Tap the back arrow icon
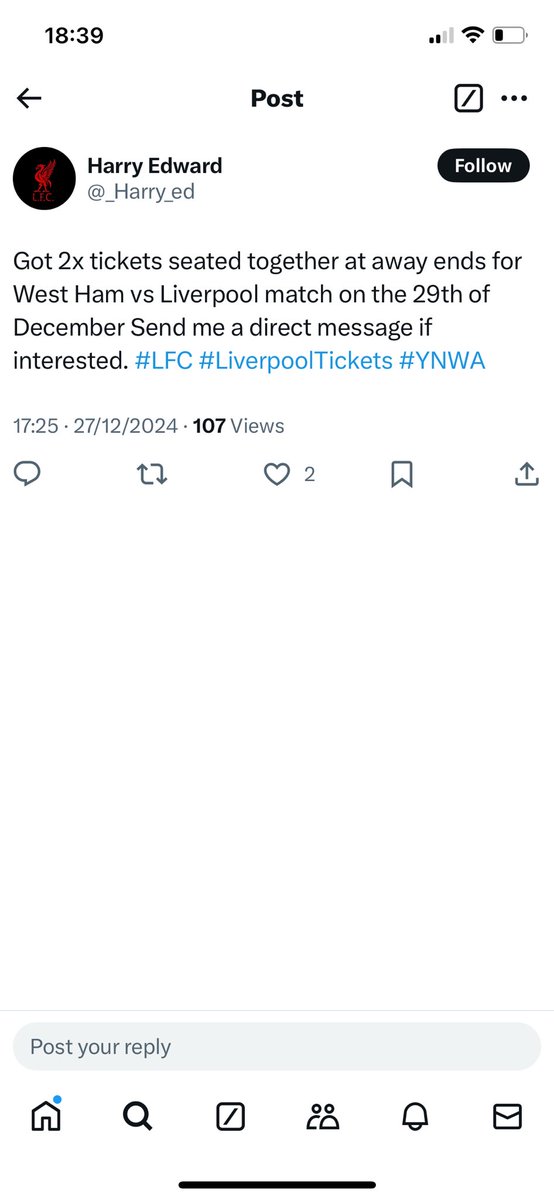The width and height of the screenshot is (554, 1200). pos(29,98)
